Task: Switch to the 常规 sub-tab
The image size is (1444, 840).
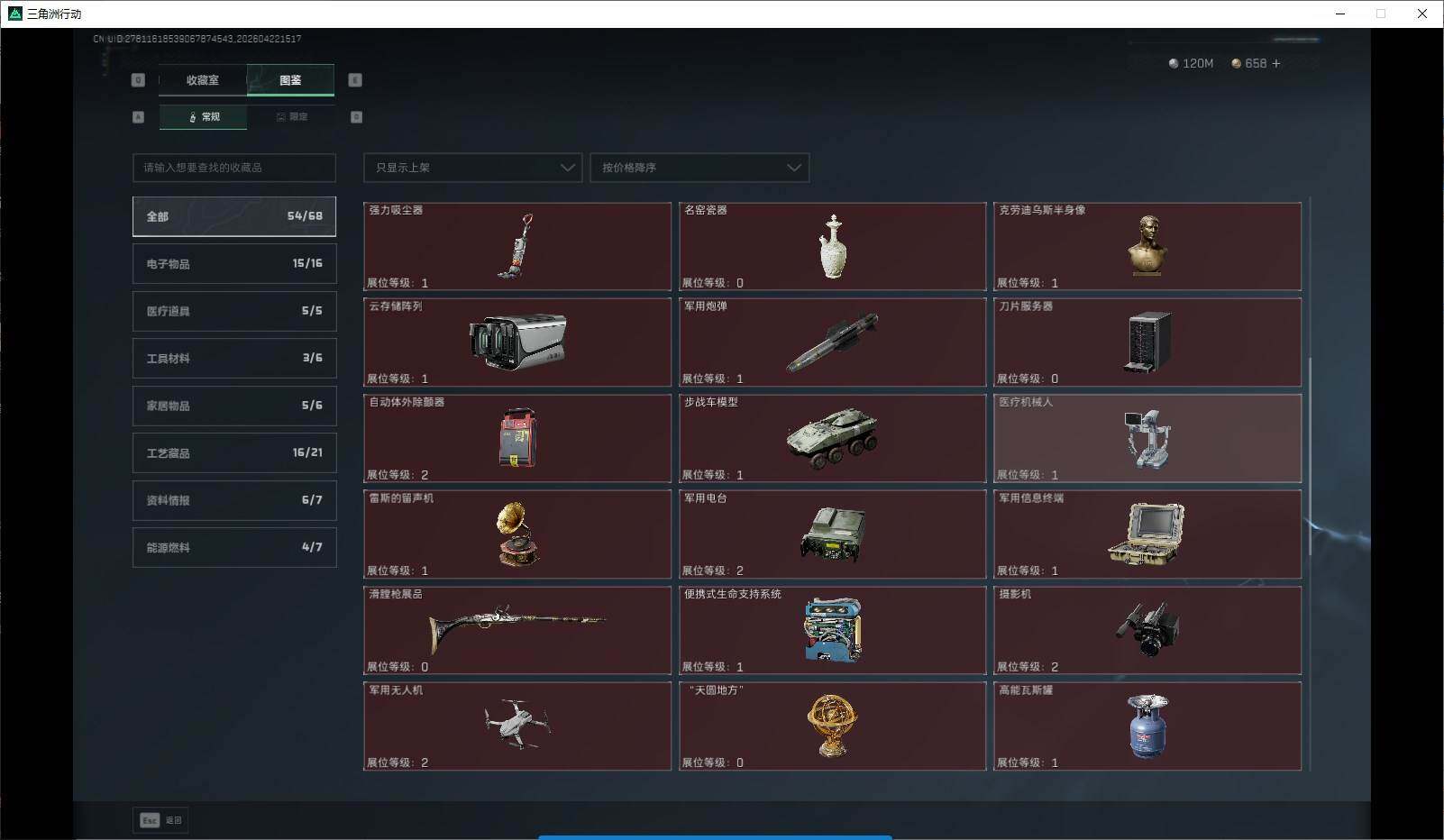Action: click(x=203, y=117)
